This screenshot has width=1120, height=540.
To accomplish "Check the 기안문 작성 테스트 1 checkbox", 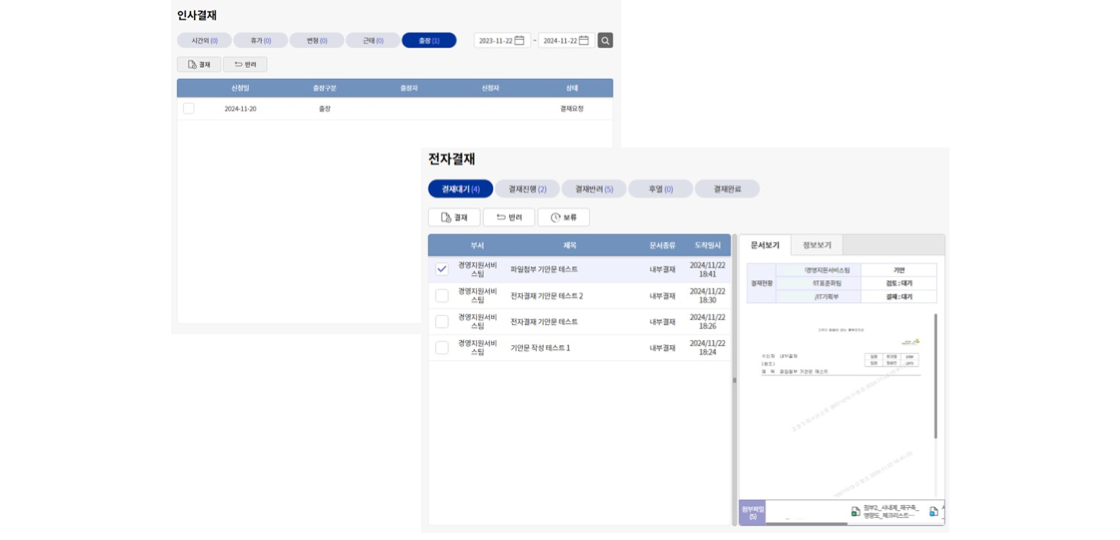I will click(442, 348).
